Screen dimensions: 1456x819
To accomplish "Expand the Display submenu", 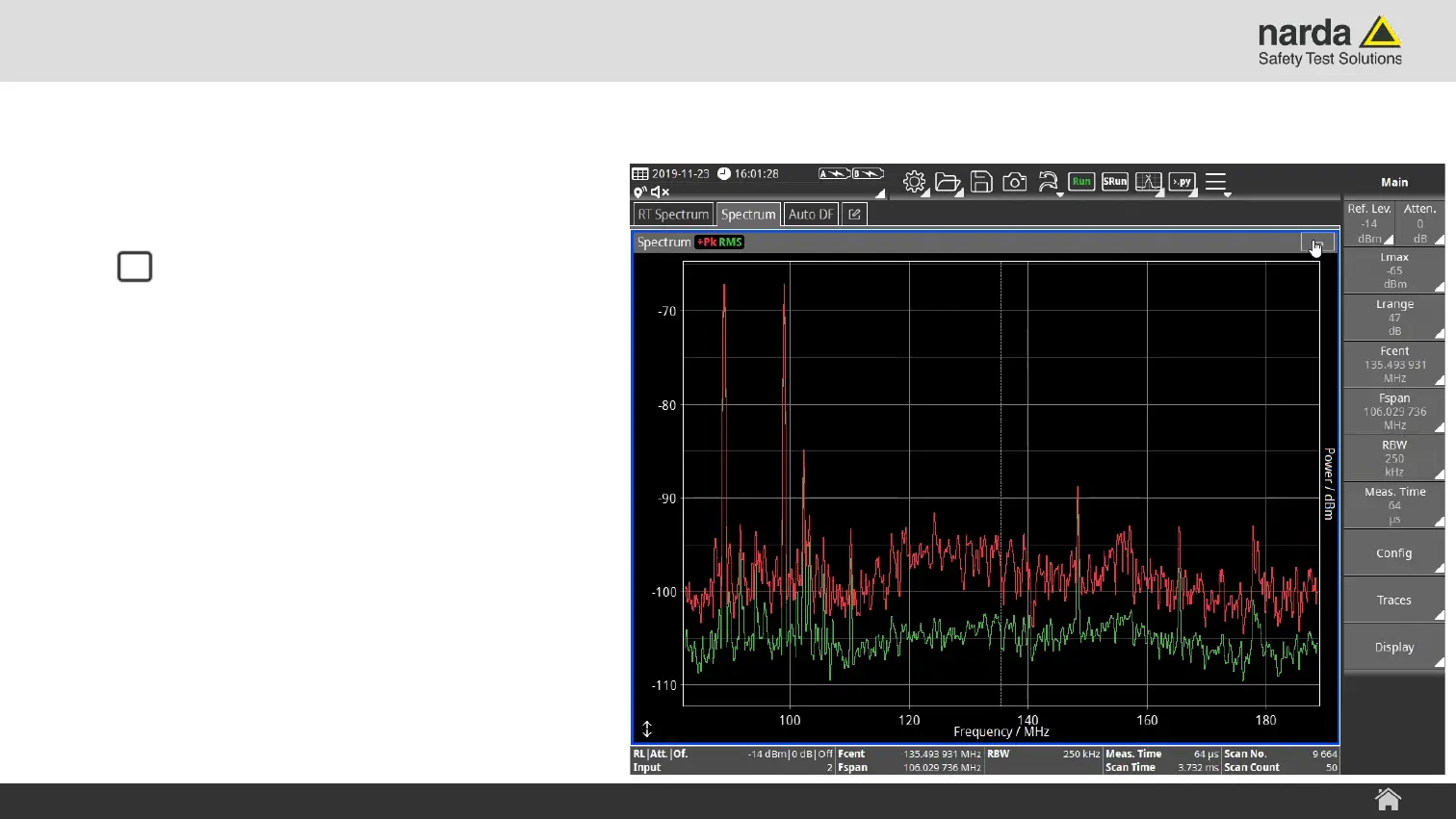I will click(1393, 648).
